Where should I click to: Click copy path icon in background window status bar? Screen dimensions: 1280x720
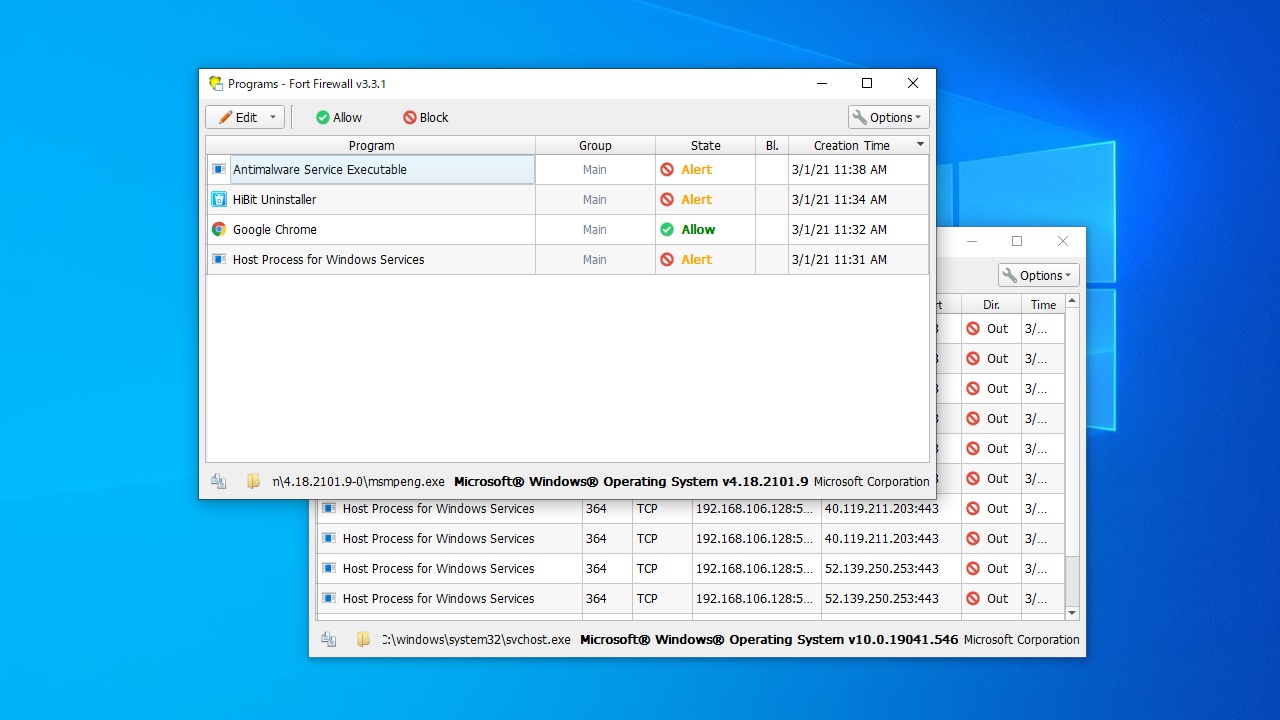[329, 639]
